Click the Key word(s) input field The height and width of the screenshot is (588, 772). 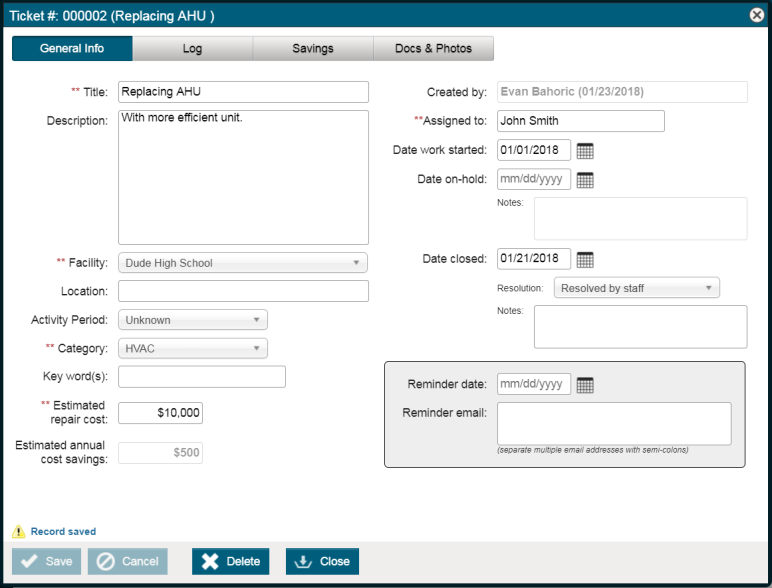coord(202,377)
